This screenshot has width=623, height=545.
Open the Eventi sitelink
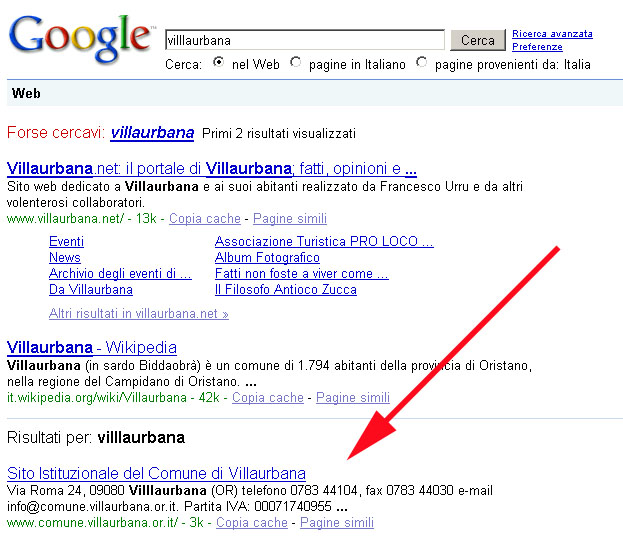tap(66, 241)
